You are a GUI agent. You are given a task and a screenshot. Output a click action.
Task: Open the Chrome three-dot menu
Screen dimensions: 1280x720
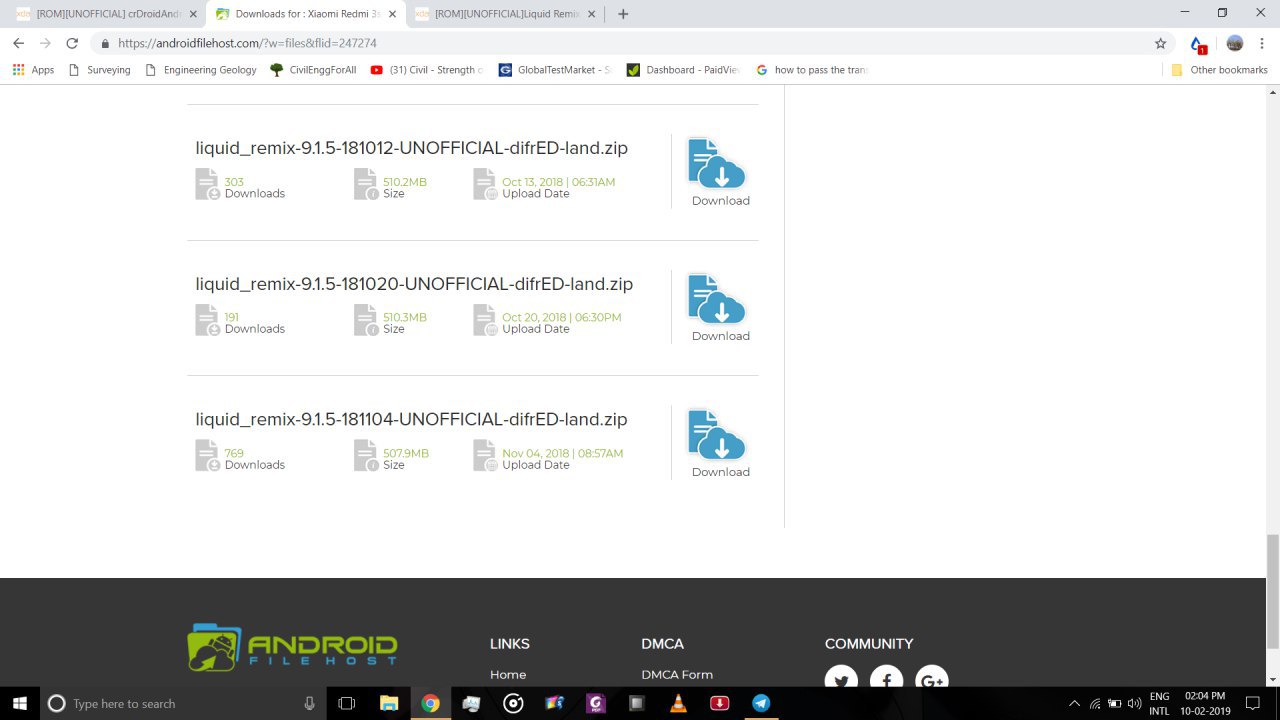[1263, 43]
